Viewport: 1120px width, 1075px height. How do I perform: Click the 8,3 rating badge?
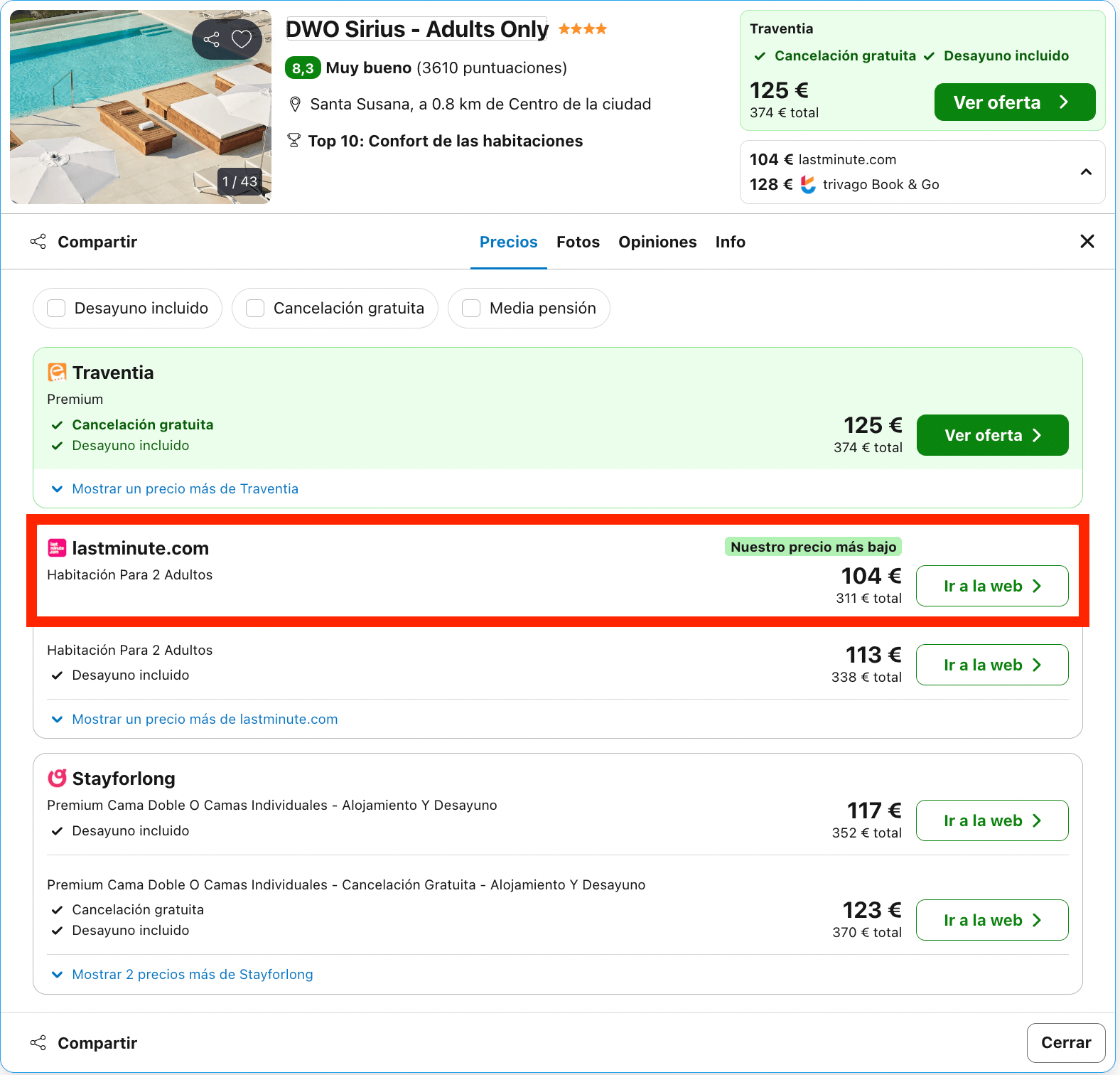coord(303,68)
